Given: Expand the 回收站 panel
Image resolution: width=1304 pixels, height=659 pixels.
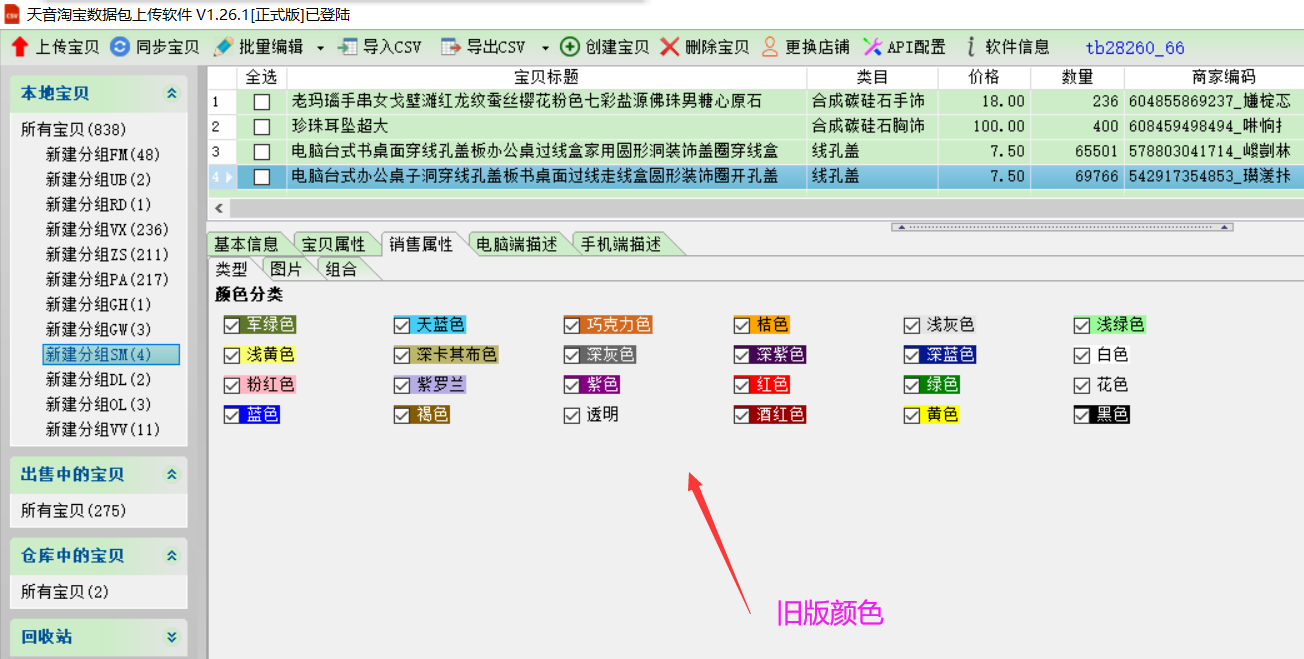Looking at the screenshot, I should pos(171,637).
